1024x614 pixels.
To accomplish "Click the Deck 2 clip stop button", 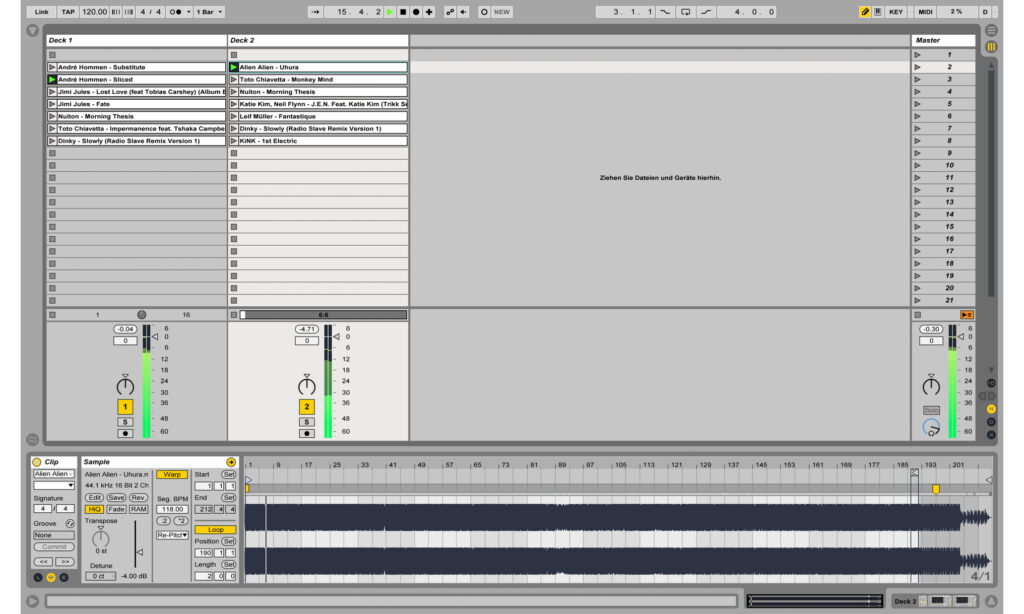I will click(x=234, y=315).
